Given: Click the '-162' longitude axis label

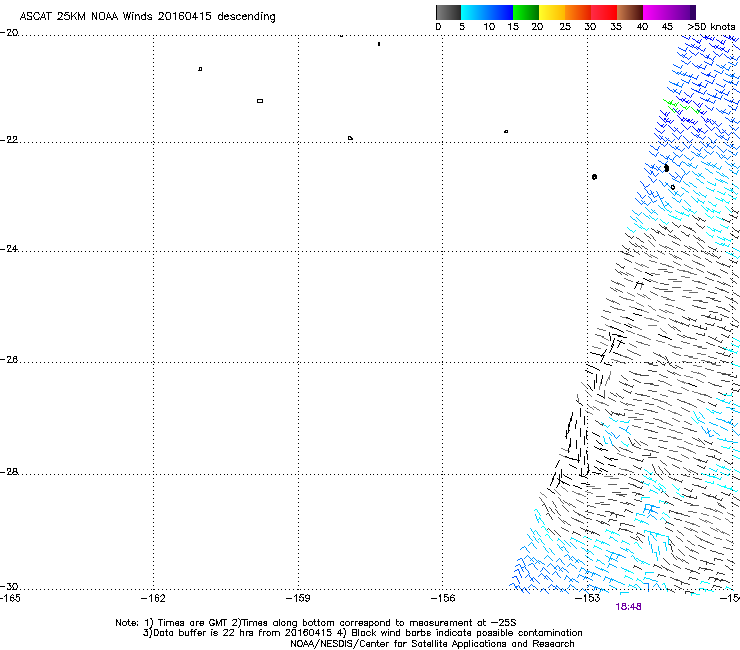Looking at the screenshot, I should coord(153,599).
